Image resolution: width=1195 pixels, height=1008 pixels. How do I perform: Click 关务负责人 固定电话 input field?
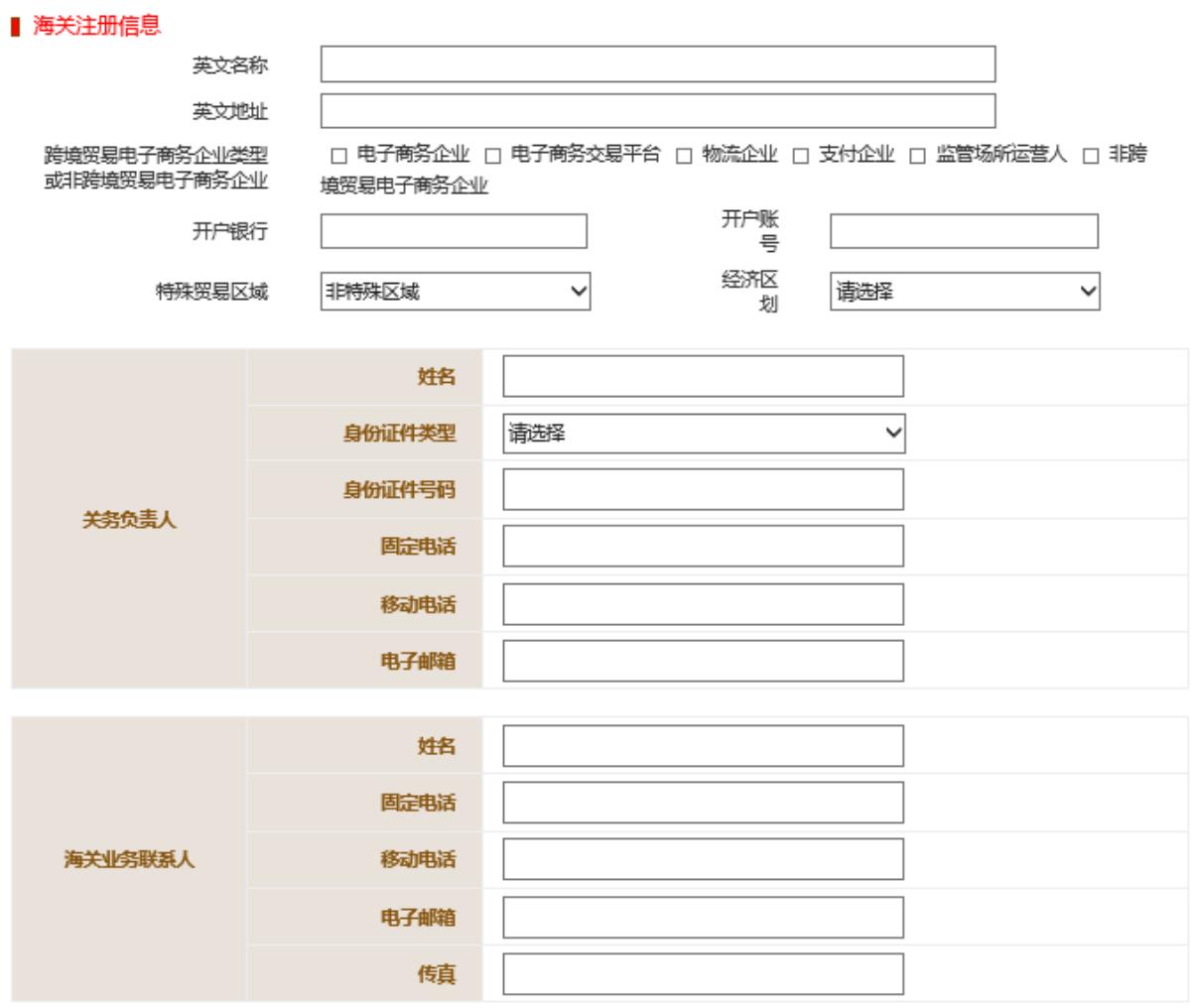(x=703, y=547)
